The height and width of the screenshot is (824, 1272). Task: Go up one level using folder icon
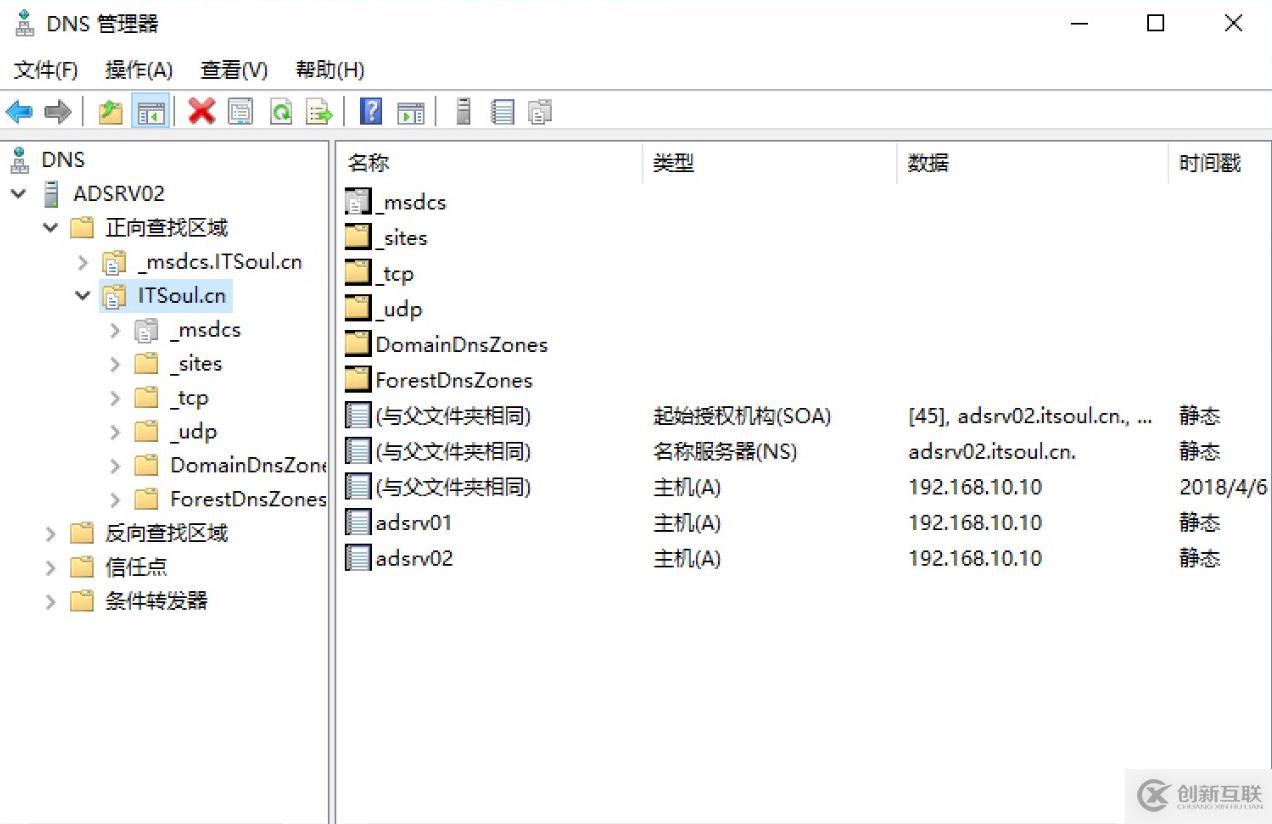[111, 112]
